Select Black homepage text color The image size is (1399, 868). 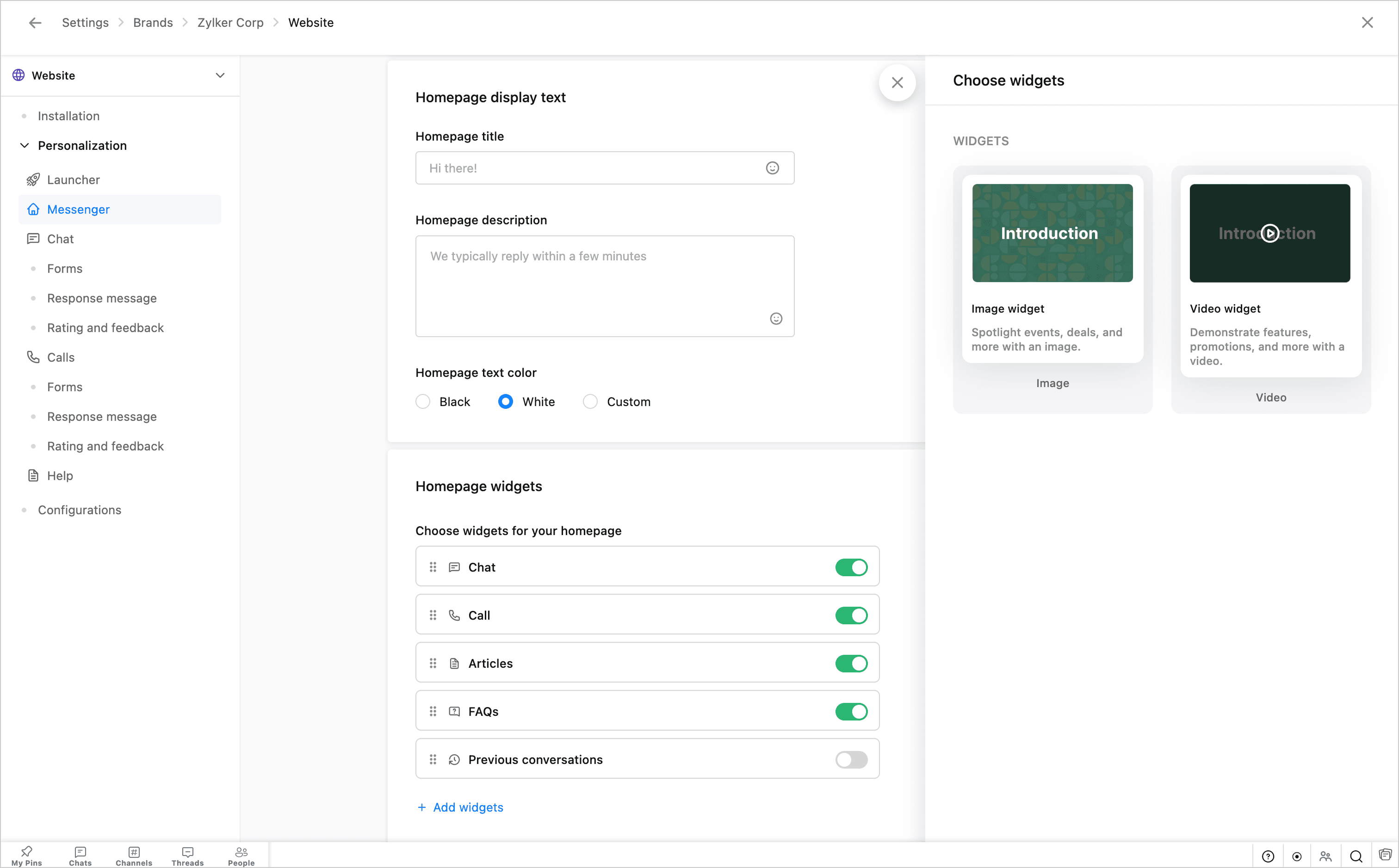point(423,402)
